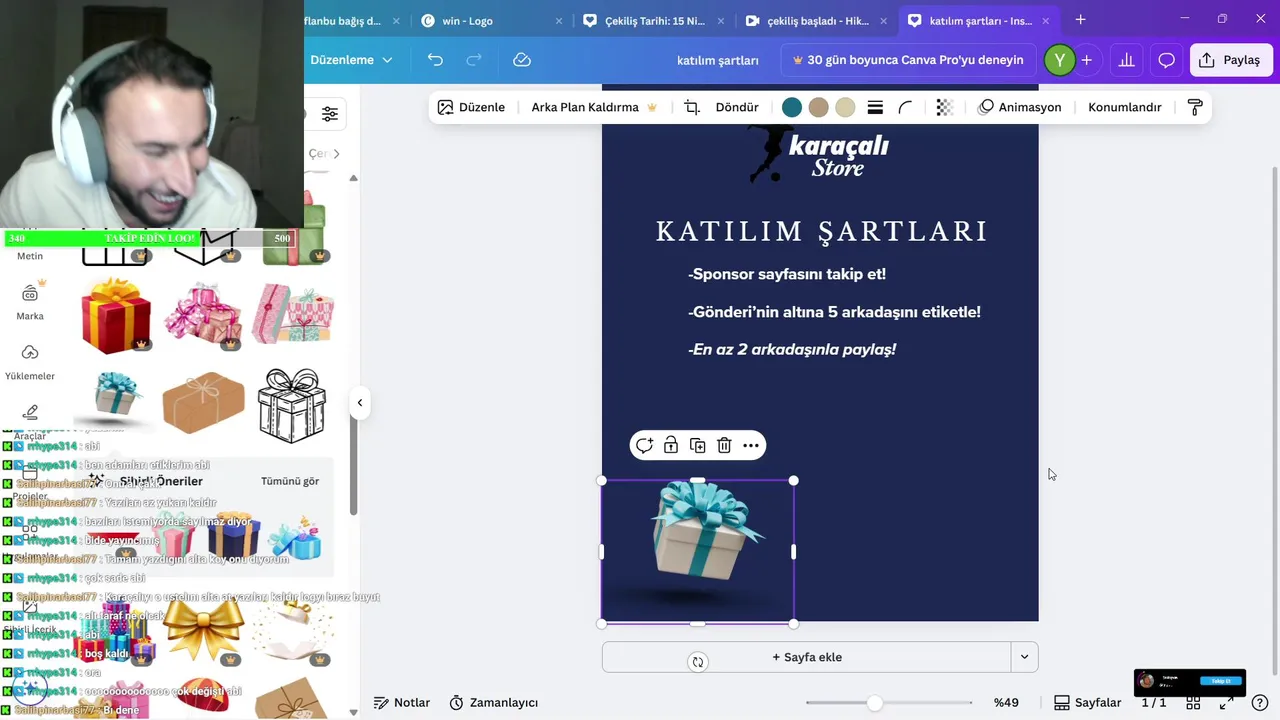The width and height of the screenshot is (1280, 720).
Task: Select the En az 2 arkadaşınla paylaş line
Action: pos(792,349)
